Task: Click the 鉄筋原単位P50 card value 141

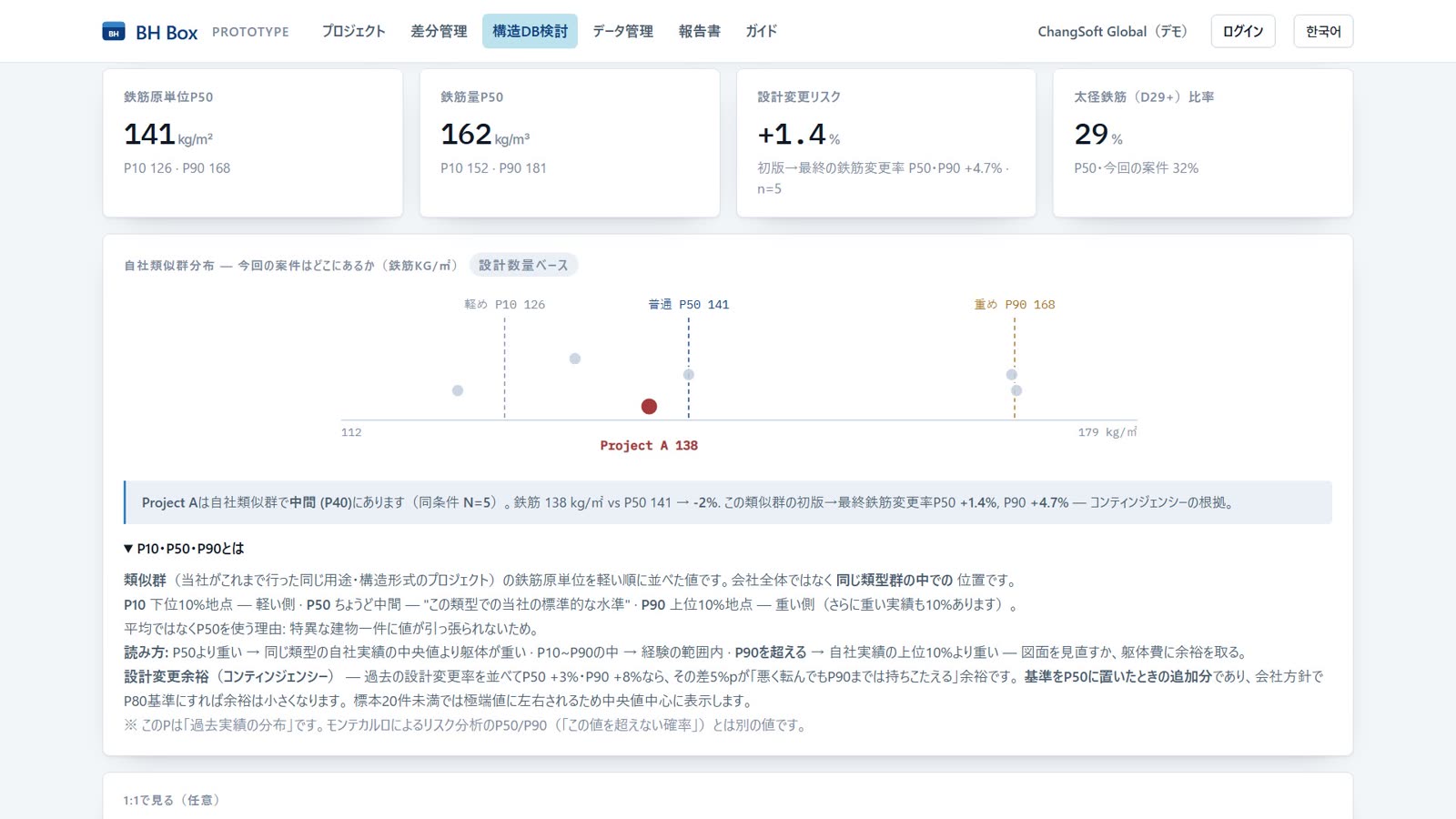Action: point(149,135)
